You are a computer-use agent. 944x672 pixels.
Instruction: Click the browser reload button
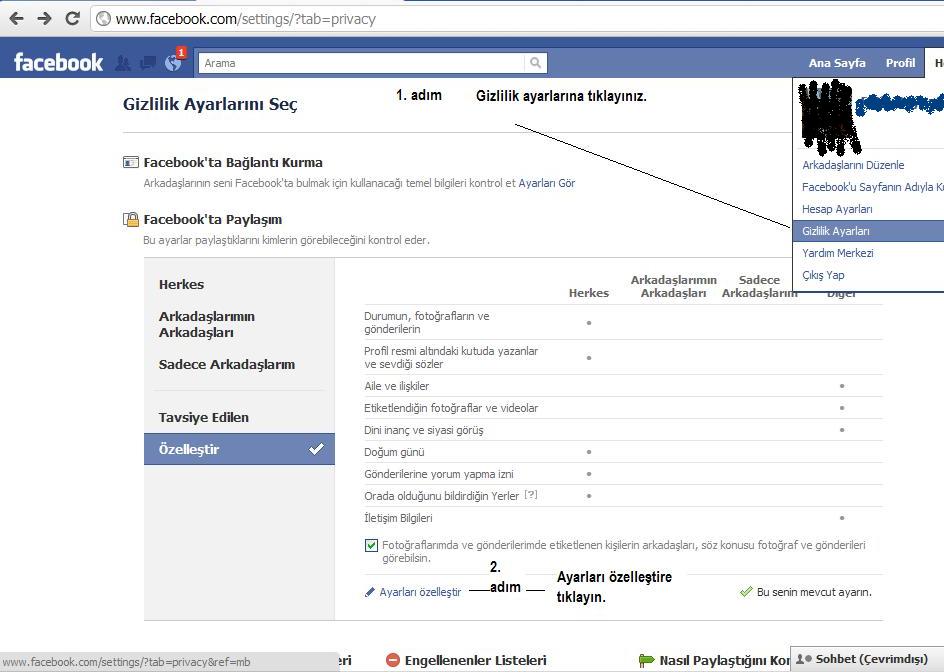pos(72,18)
